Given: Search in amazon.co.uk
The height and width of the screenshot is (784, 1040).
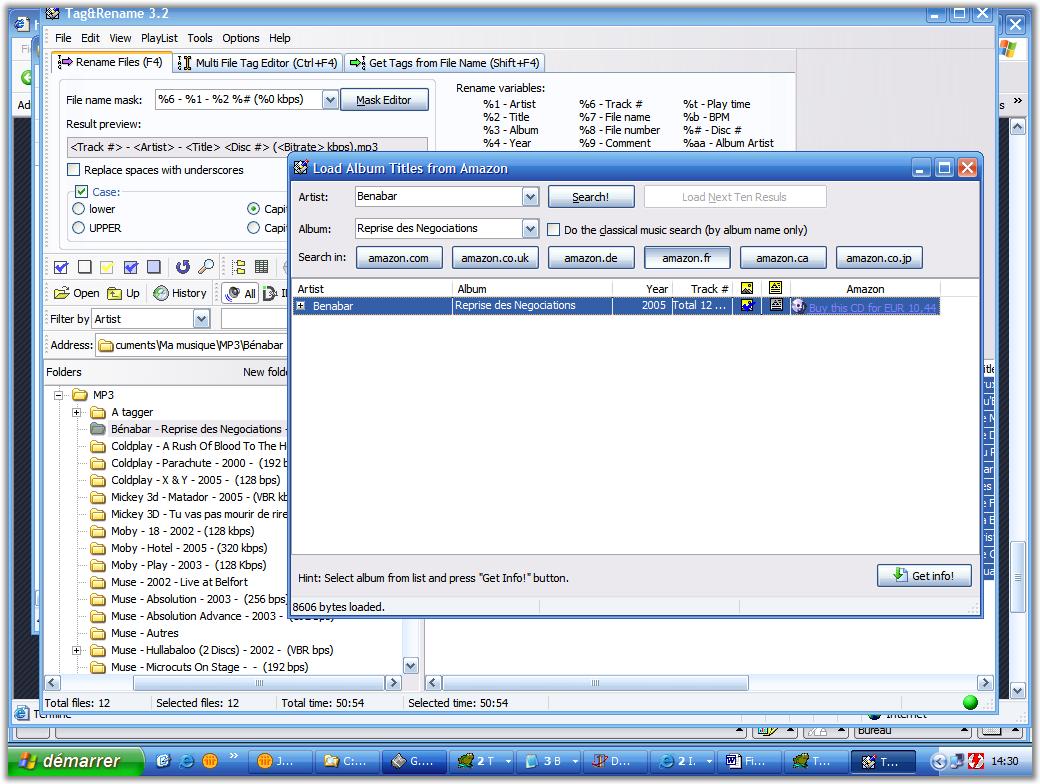Looking at the screenshot, I should [495, 258].
